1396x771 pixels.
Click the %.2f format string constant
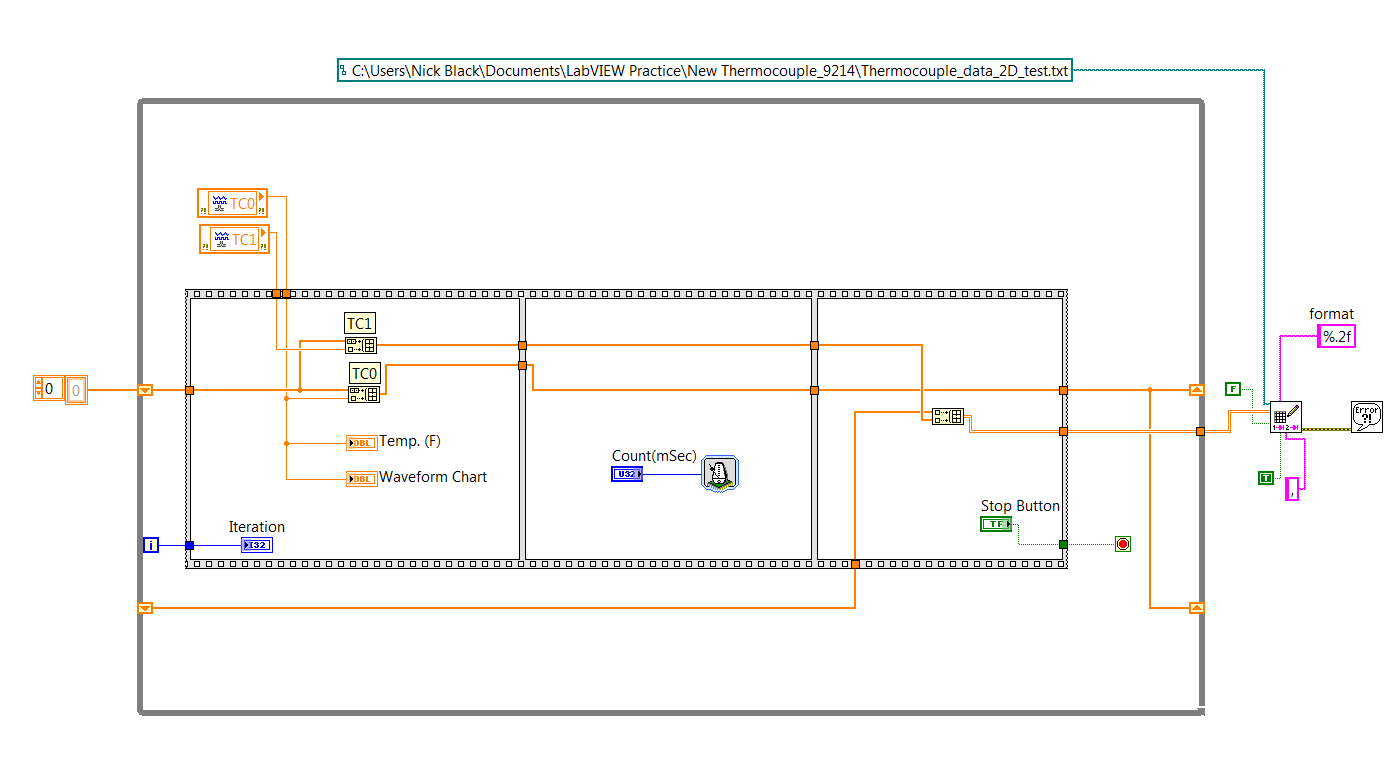pyautogui.click(x=1337, y=337)
